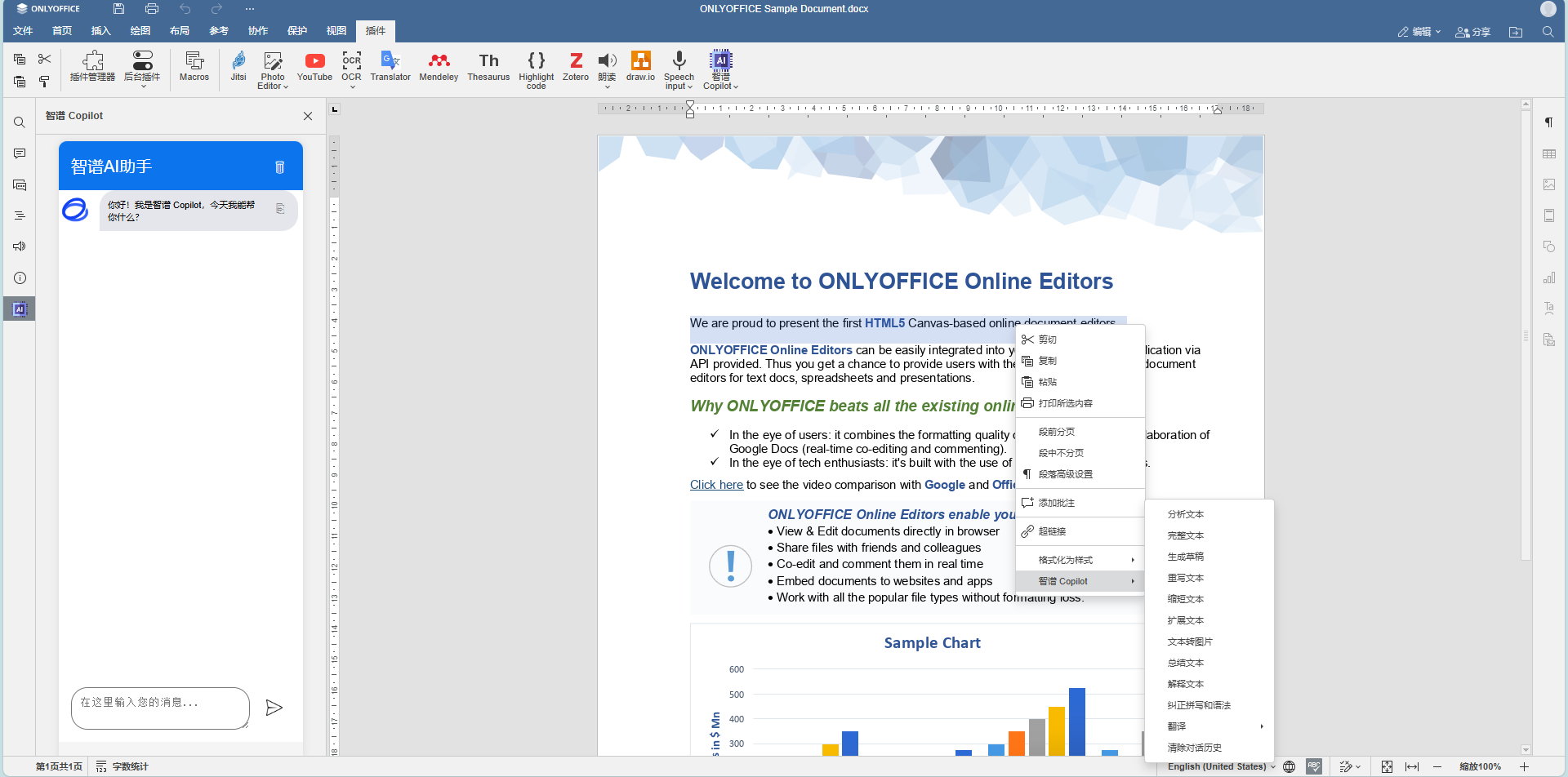Image resolution: width=1568 pixels, height=777 pixels.
Task: Expand the OCR plugin dropdown arrow
Action: coord(352,87)
